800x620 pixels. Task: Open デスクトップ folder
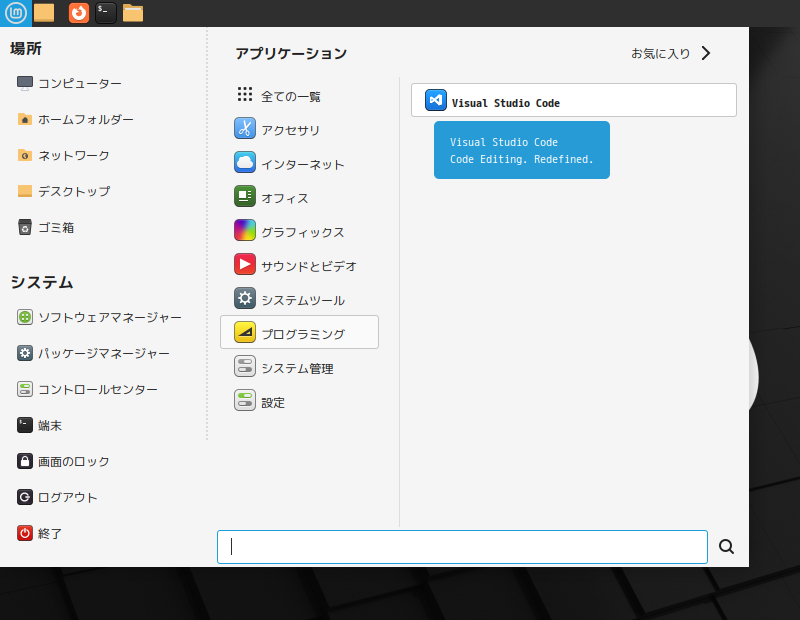pyautogui.click(x=64, y=191)
